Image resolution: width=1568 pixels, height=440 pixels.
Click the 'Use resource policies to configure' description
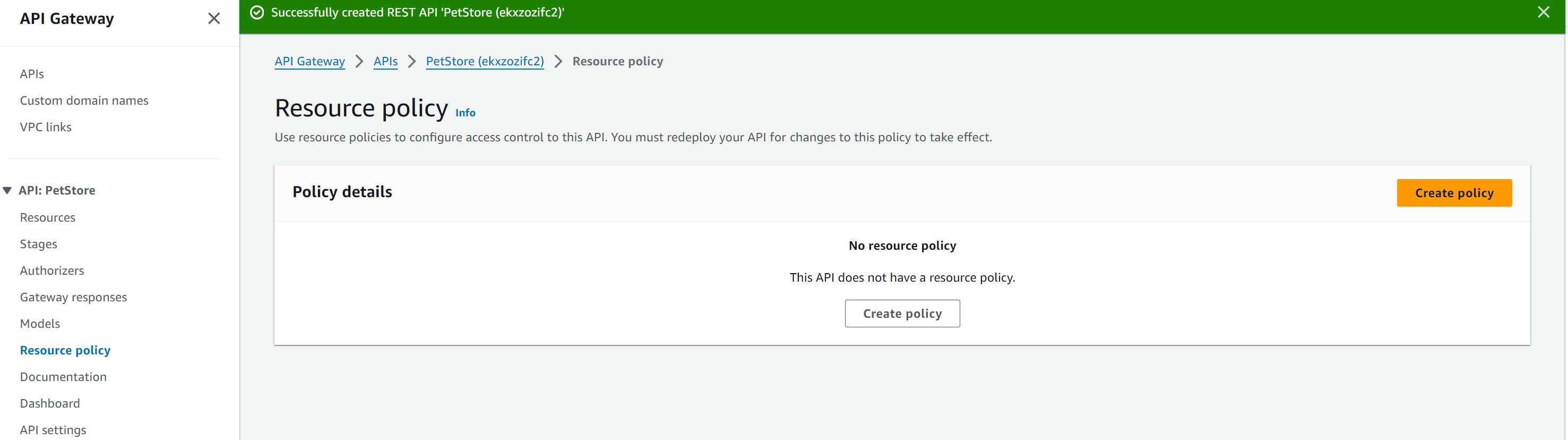pyautogui.click(x=633, y=137)
